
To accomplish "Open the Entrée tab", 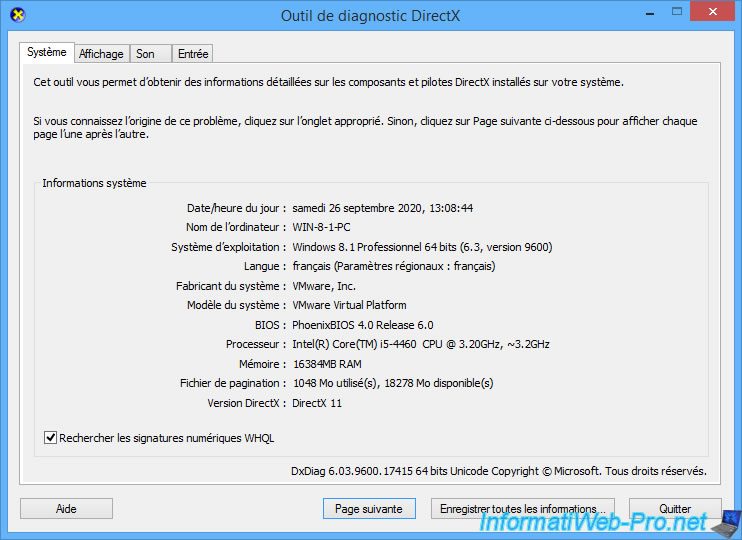I will click(x=193, y=54).
